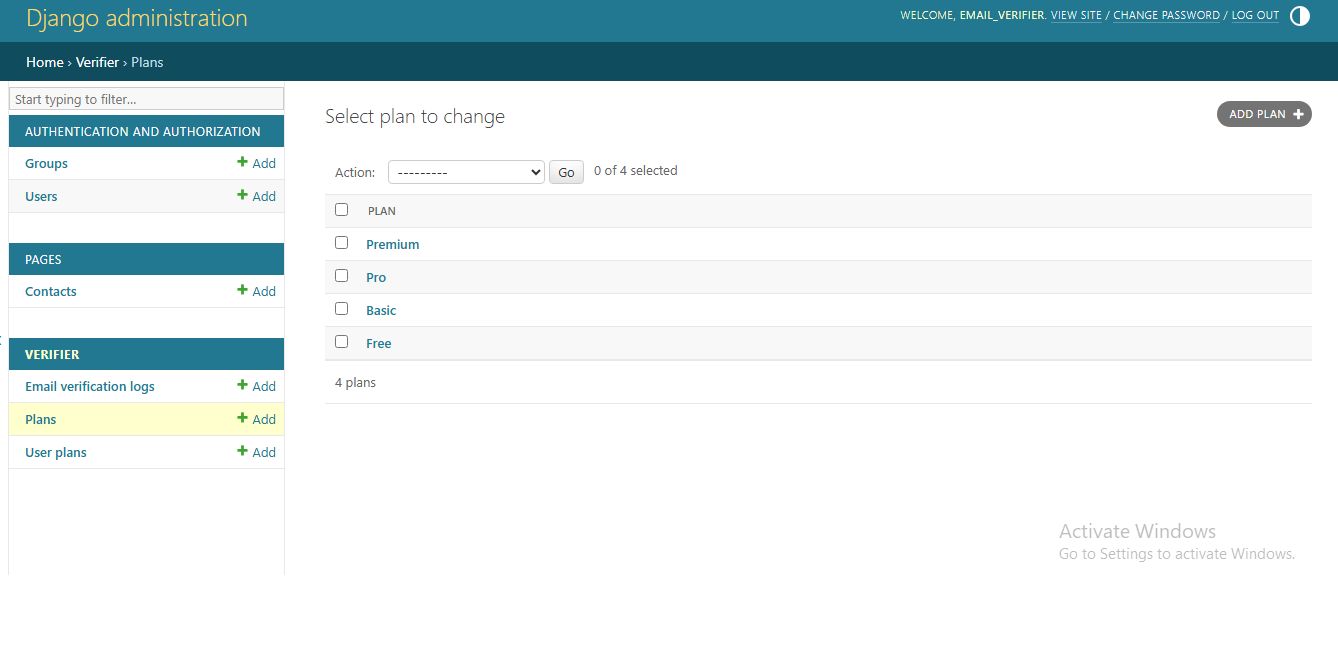
Task: Click the 'Select plan to change' heading
Action: [x=415, y=116]
